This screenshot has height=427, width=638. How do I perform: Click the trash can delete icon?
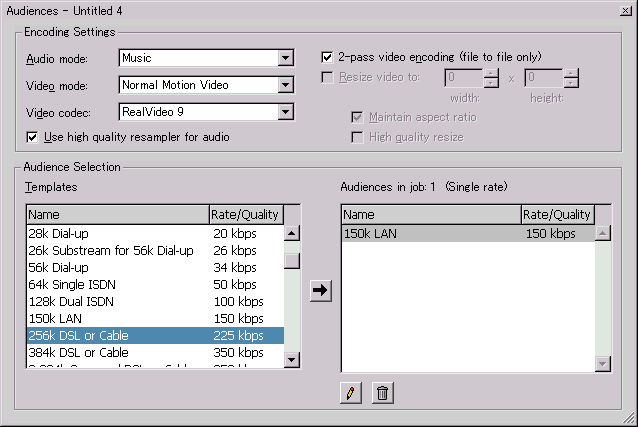coord(381,393)
